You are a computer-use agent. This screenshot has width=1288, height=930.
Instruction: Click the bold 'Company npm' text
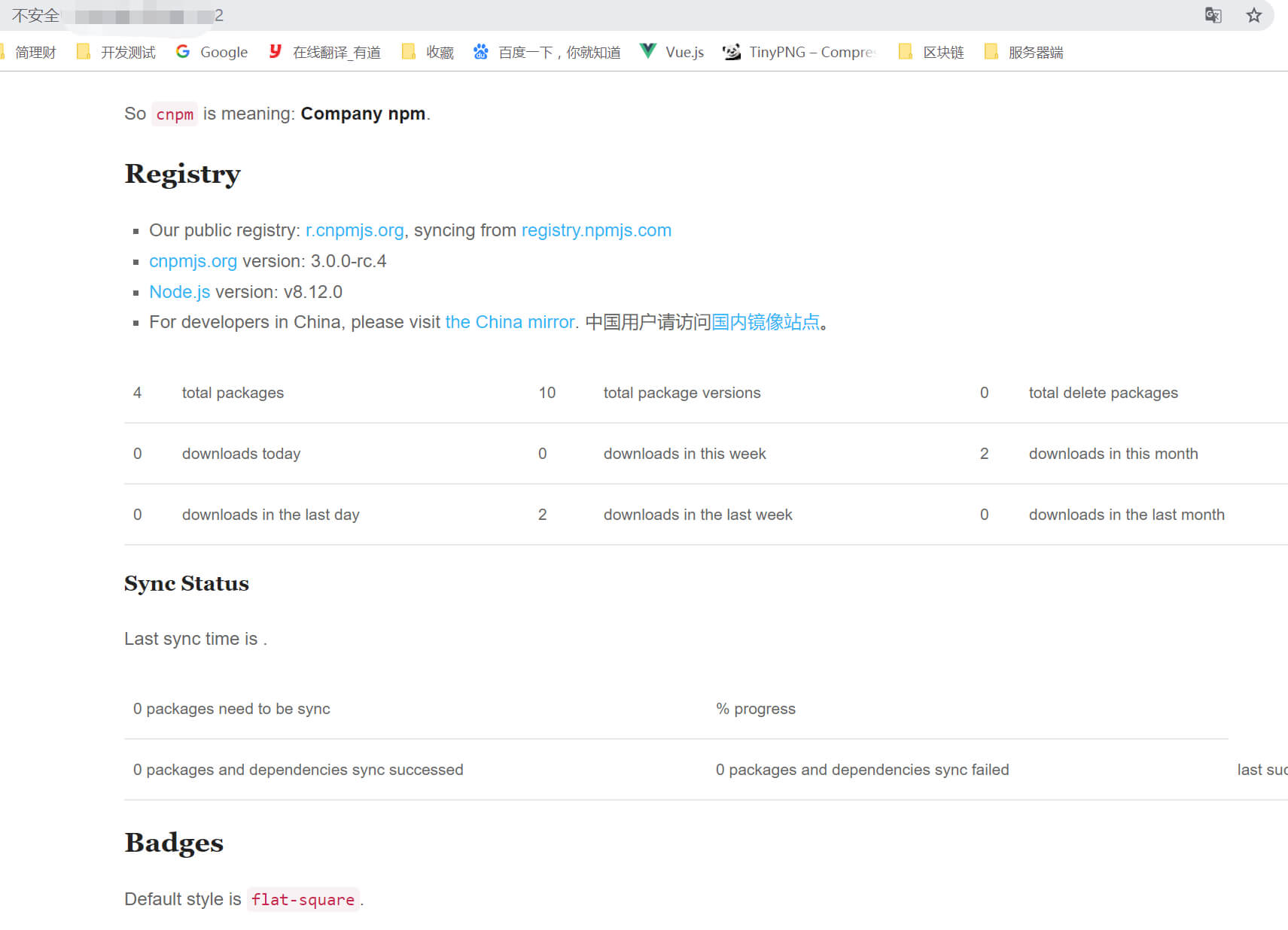(x=363, y=114)
